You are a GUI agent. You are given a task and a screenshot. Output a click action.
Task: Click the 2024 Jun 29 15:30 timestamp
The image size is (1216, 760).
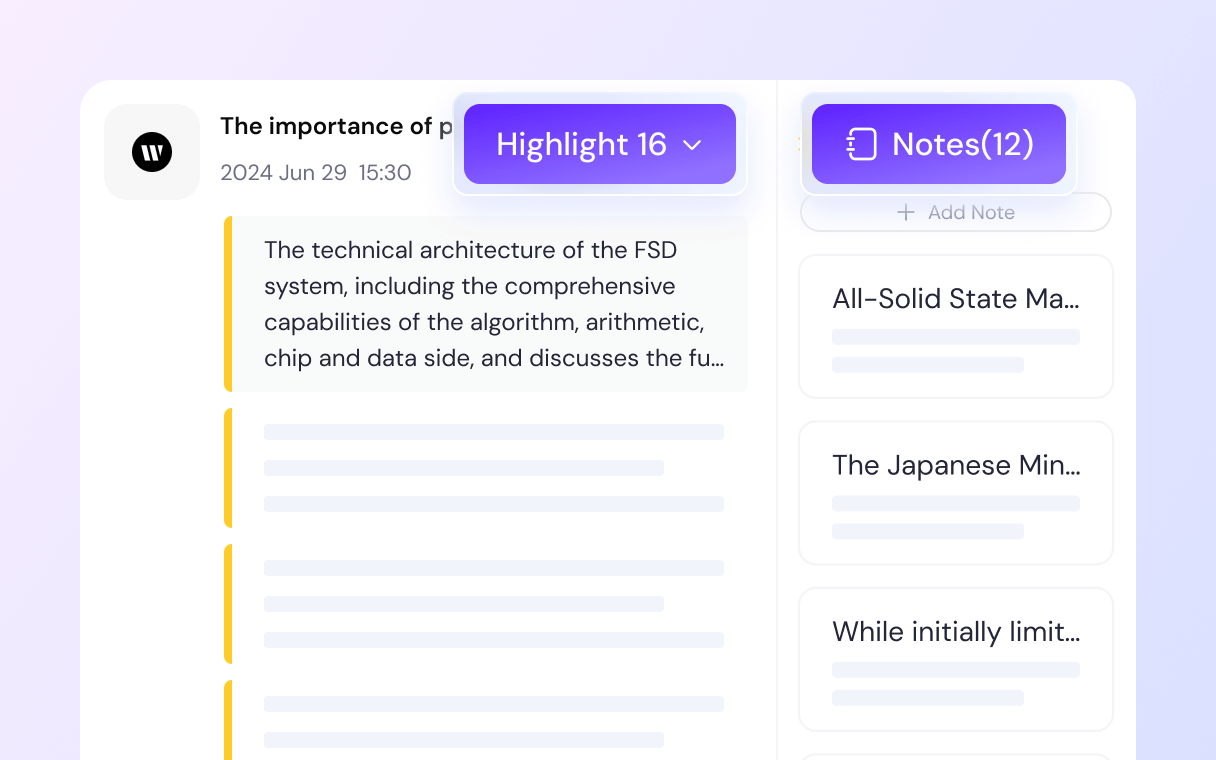[316, 173]
